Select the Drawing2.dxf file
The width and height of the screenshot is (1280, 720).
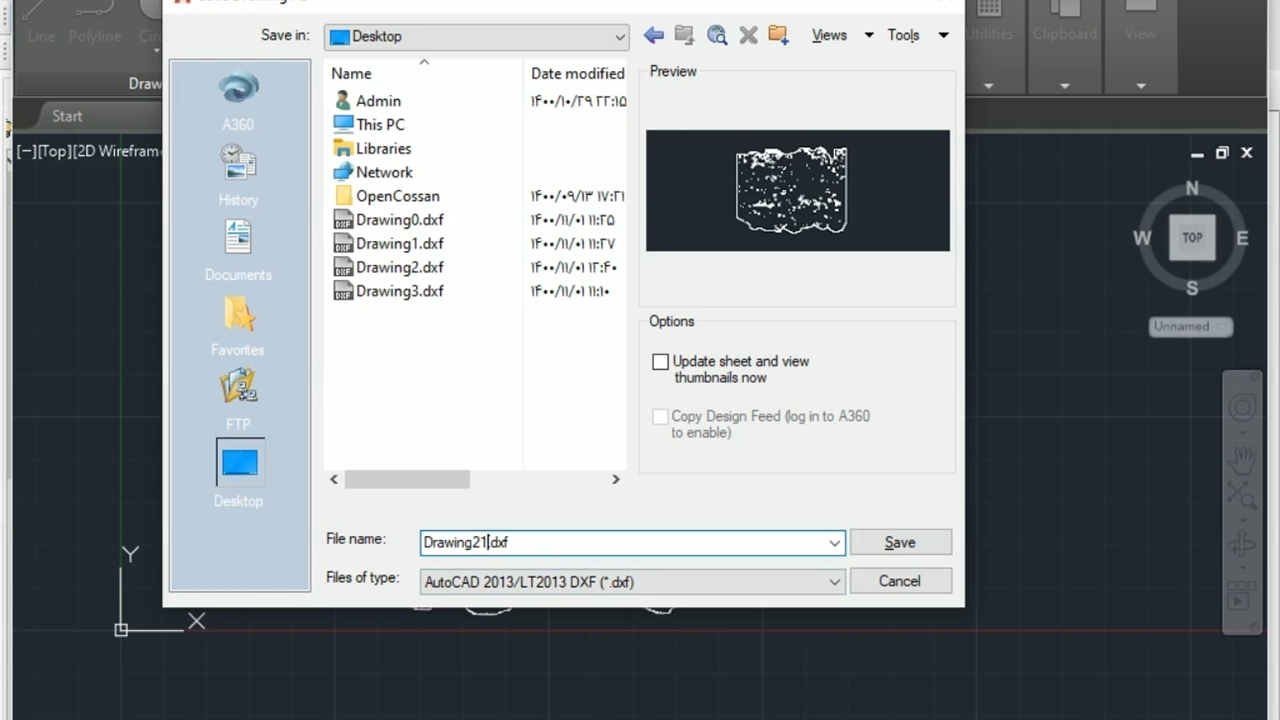tap(399, 267)
